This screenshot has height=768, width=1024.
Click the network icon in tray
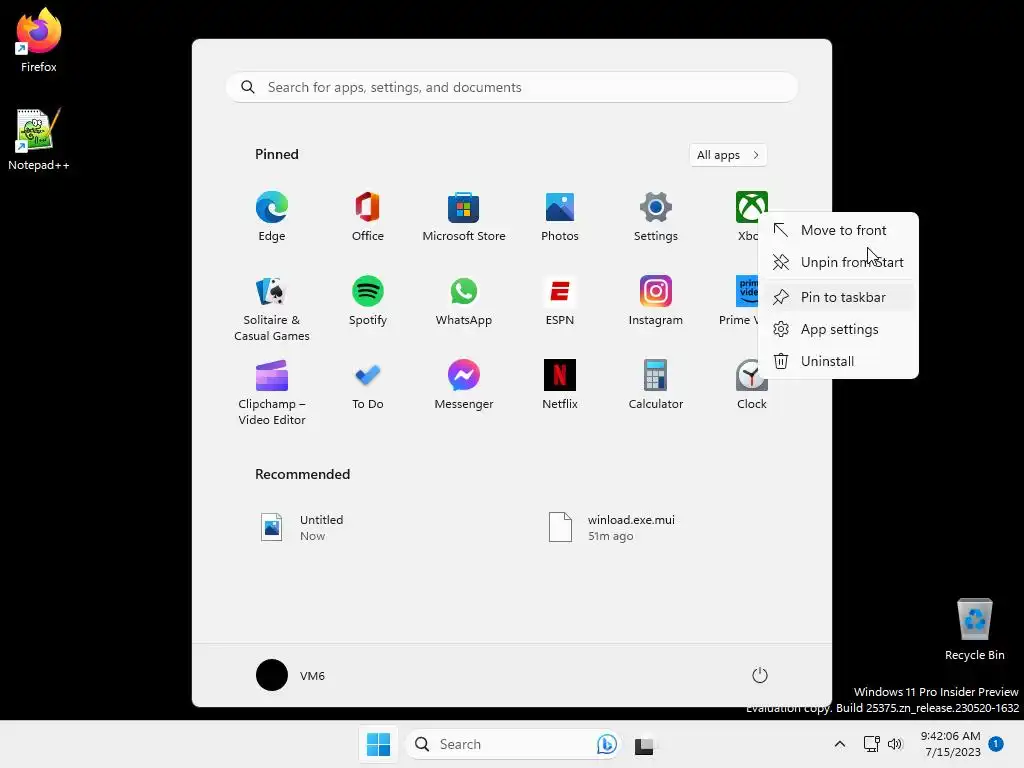click(871, 744)
